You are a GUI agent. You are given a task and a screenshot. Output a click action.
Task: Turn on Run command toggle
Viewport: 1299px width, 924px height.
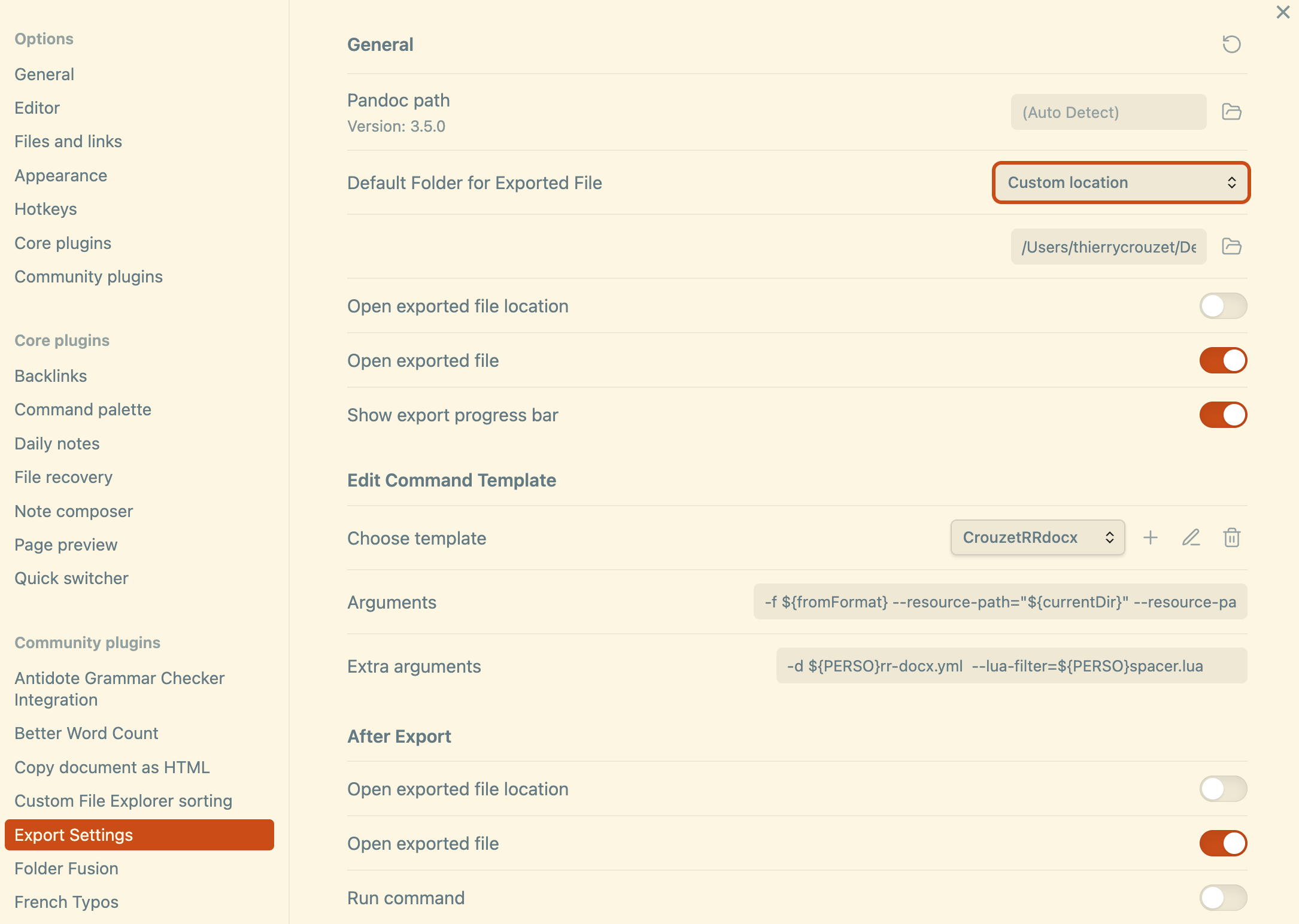click(x=1222, y=898)
